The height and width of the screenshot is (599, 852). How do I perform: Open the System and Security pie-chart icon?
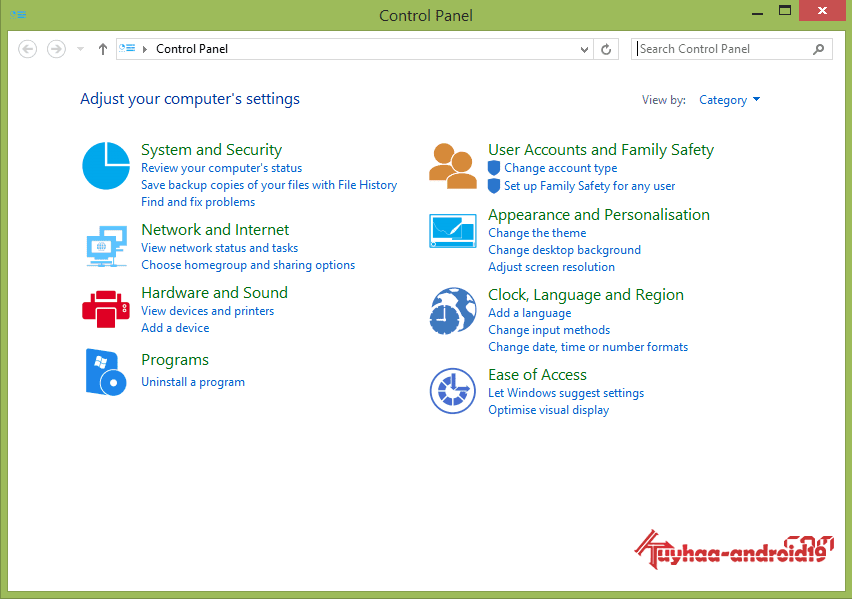point(106,166)
